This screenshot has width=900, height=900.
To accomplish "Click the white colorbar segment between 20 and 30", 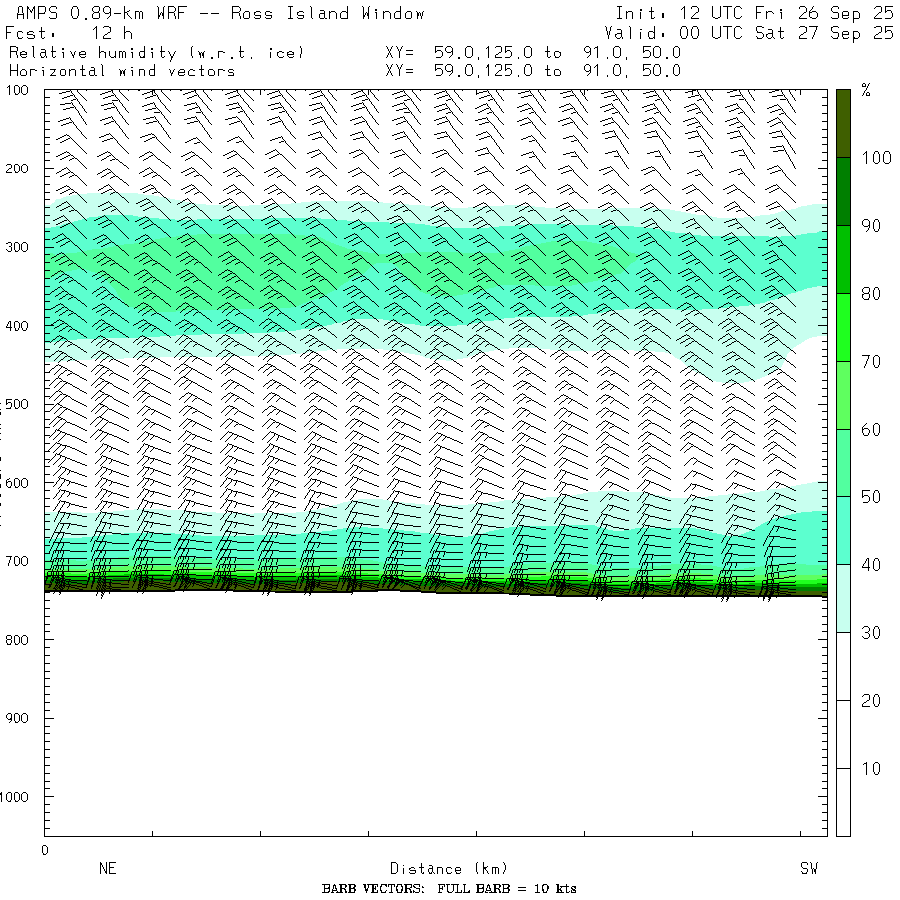I will tap(843, 666).
